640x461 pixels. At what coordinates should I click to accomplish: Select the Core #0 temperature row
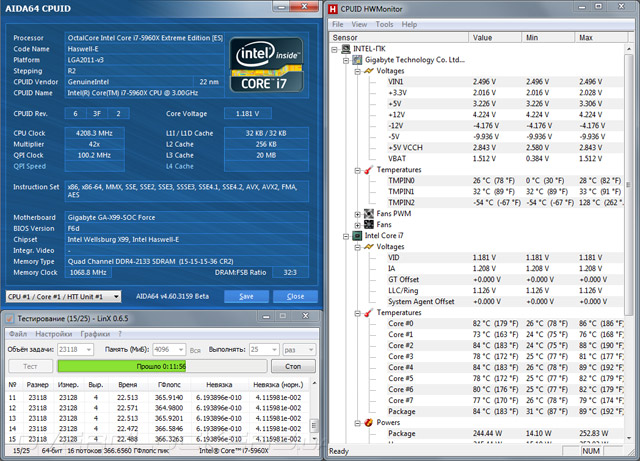coord(505,323)
